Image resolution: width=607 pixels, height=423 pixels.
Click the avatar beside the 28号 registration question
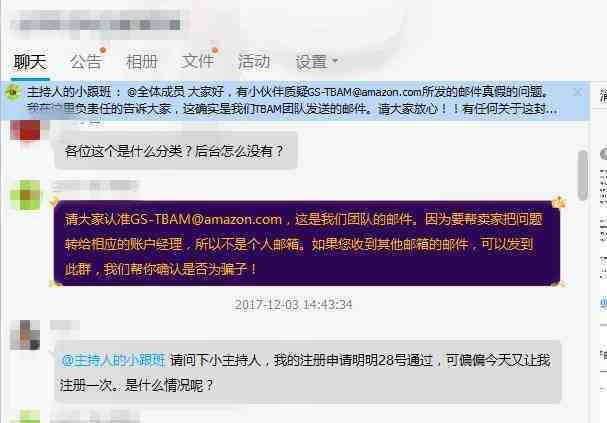25,335
